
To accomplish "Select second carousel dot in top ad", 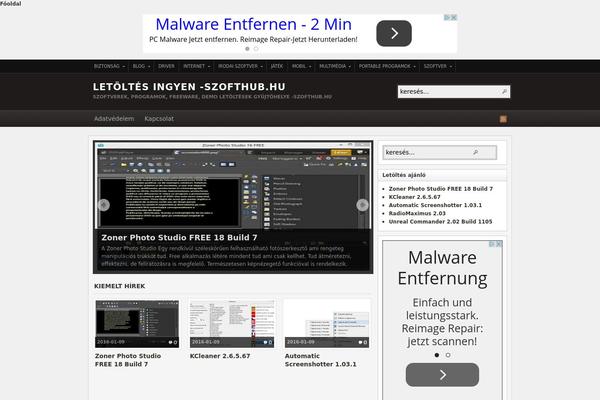I will point(256,49).
